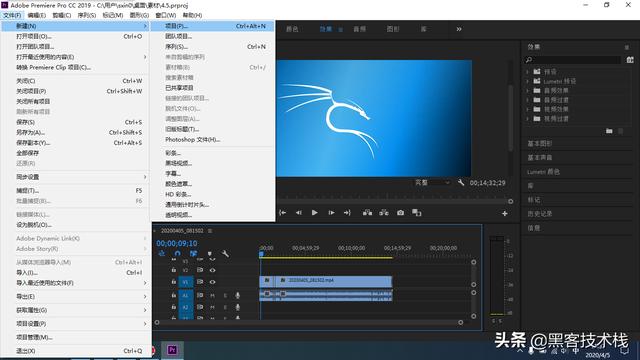Open 同步设置 submenu
This screenshot has height=360, width=640.
tap(76, 177)
